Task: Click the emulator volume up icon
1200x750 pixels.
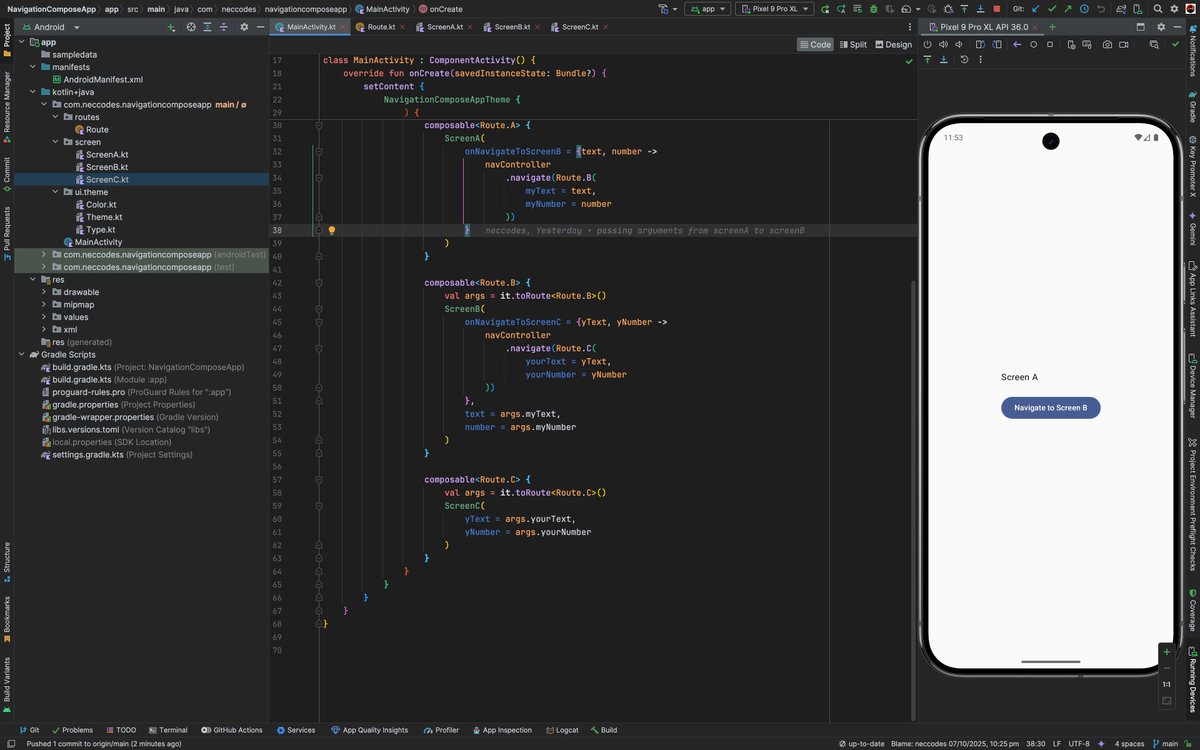Action: coord(943,44)
